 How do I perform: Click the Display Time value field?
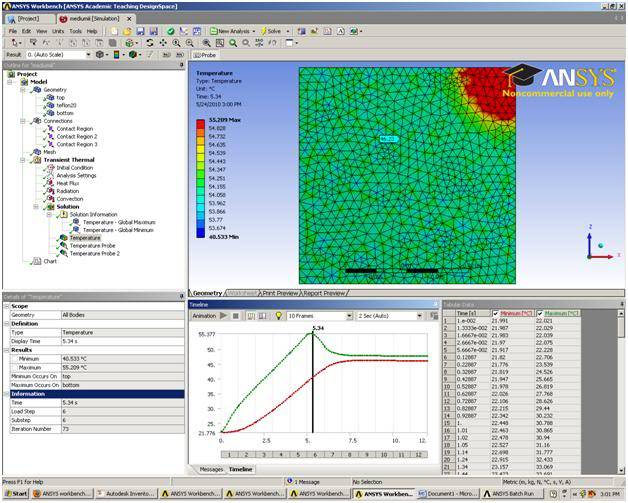(123, 341)
